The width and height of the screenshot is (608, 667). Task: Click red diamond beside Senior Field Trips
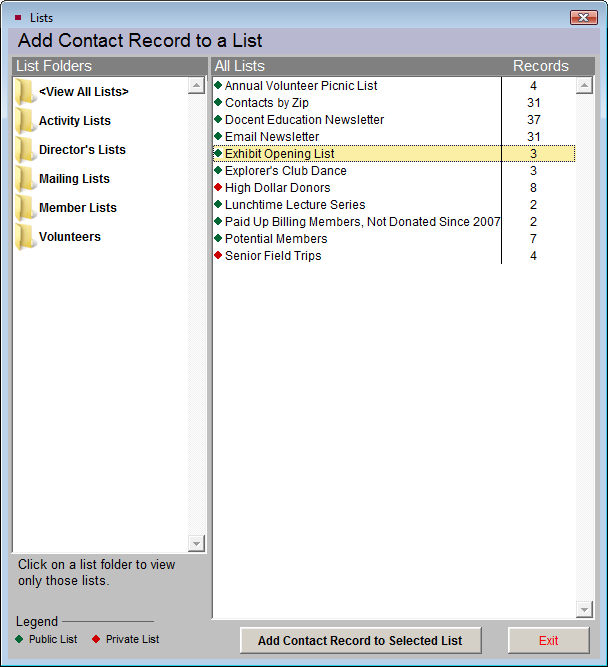(218, 256)
